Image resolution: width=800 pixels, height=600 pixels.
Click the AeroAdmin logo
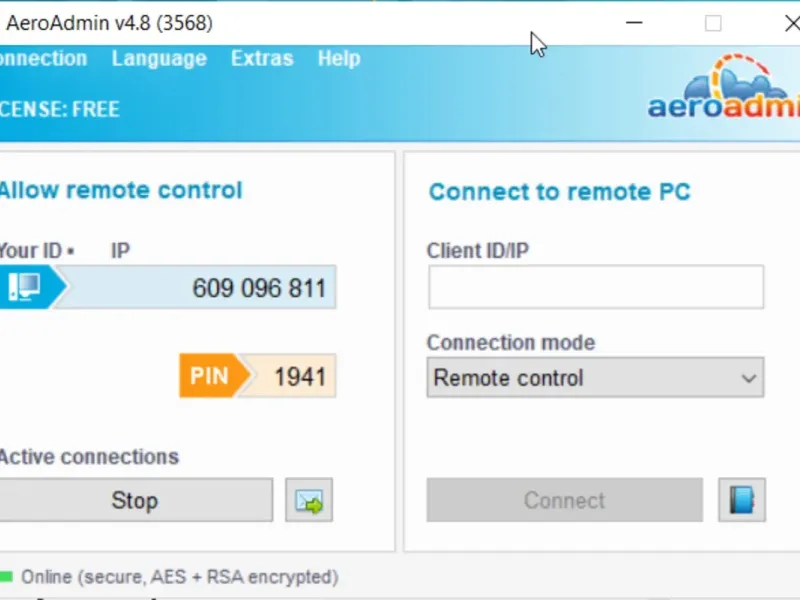[724, 87]
